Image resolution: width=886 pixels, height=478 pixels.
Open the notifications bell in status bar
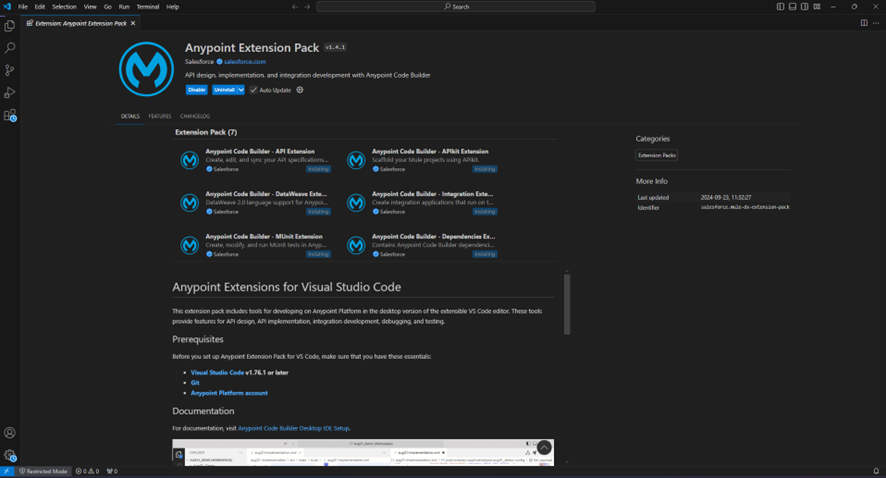[876, 471]
